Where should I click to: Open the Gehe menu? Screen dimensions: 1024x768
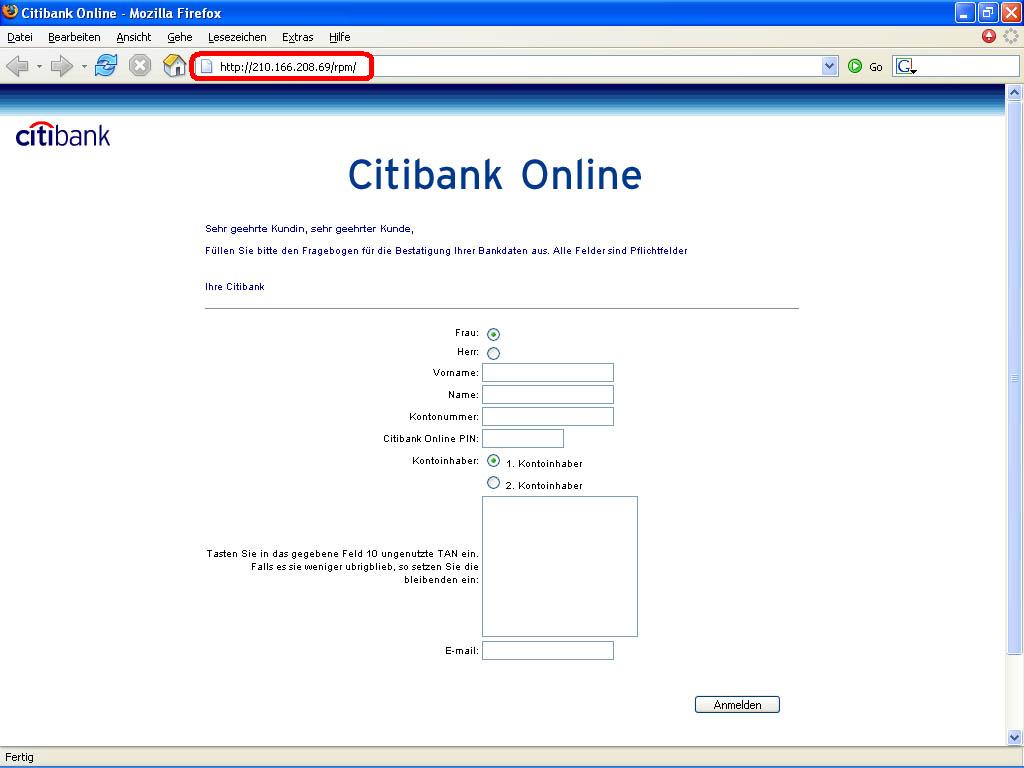[180, 37]
